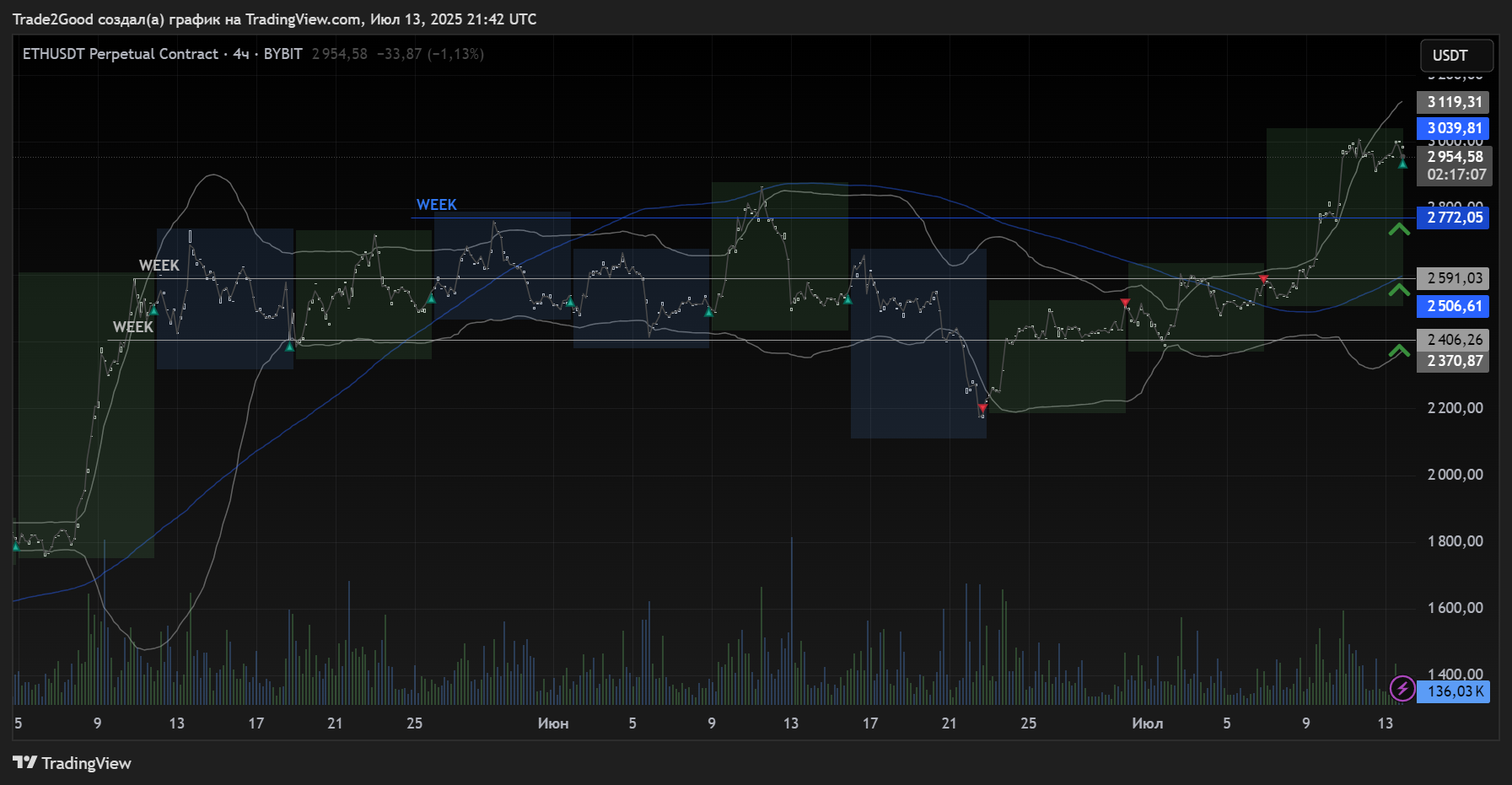The width and height of the screenshot is (1512, 785).
Task: Select the white WEEK label above the 2 591,03 line
Action: 159,266
